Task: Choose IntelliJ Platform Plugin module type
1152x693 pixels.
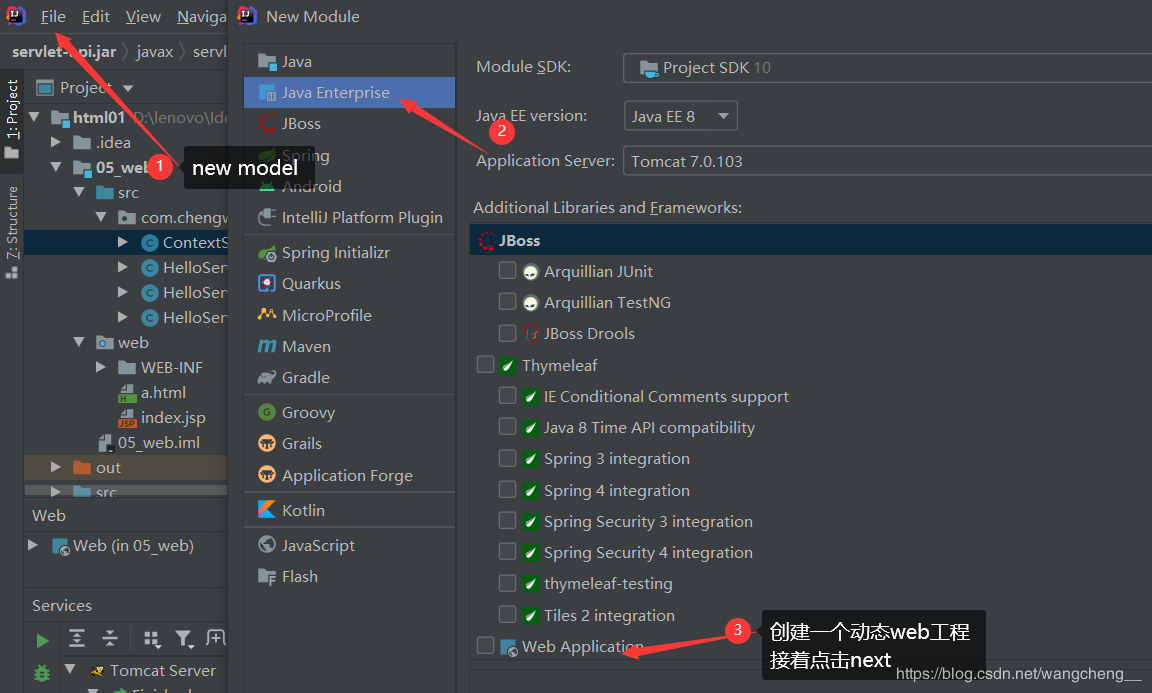Action: pos(349,218)
